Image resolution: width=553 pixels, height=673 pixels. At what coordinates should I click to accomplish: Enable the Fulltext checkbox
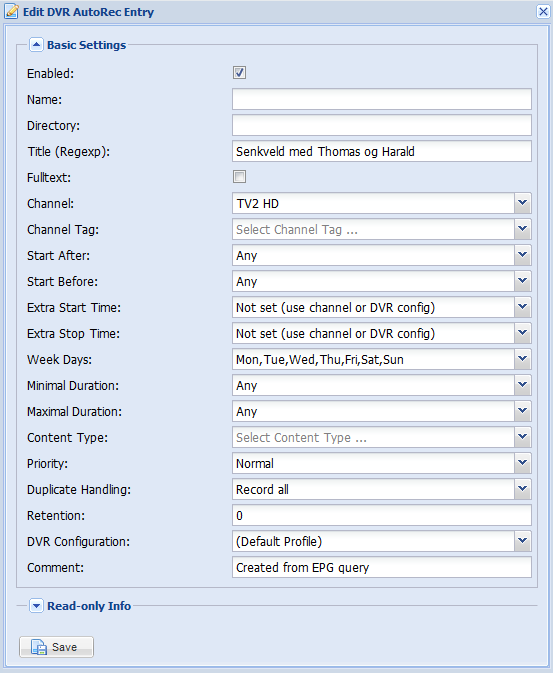point(240,176)
